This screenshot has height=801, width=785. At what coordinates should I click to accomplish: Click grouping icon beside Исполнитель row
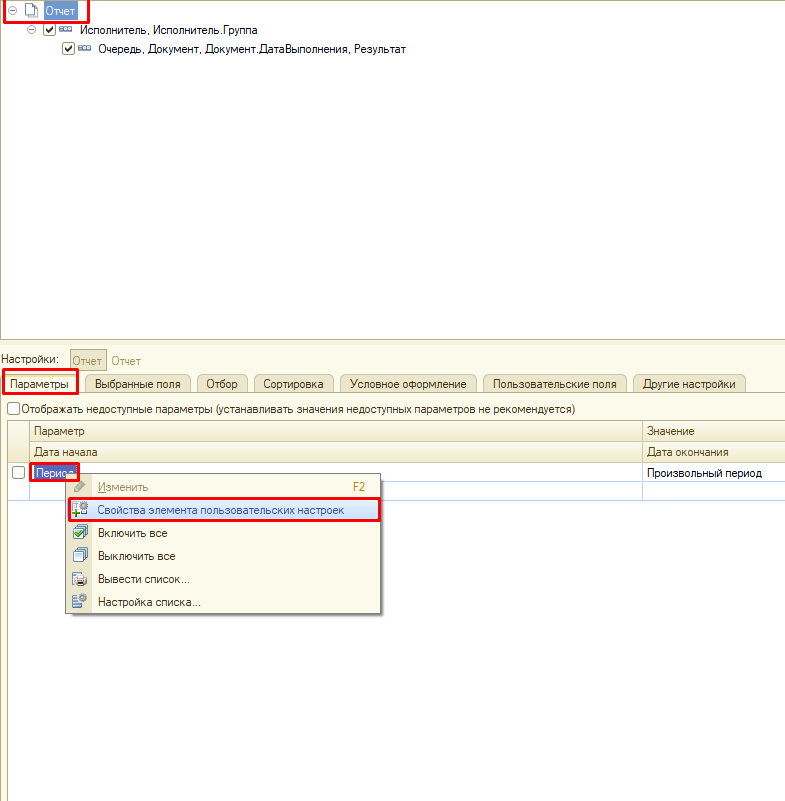click(x=65, y=29)
